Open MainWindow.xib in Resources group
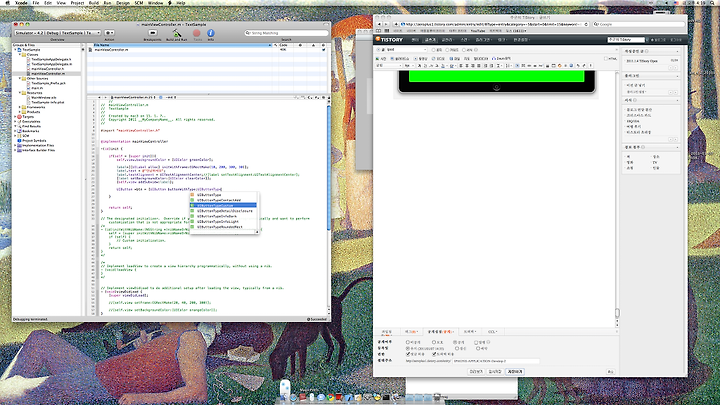 click(44, 97)
